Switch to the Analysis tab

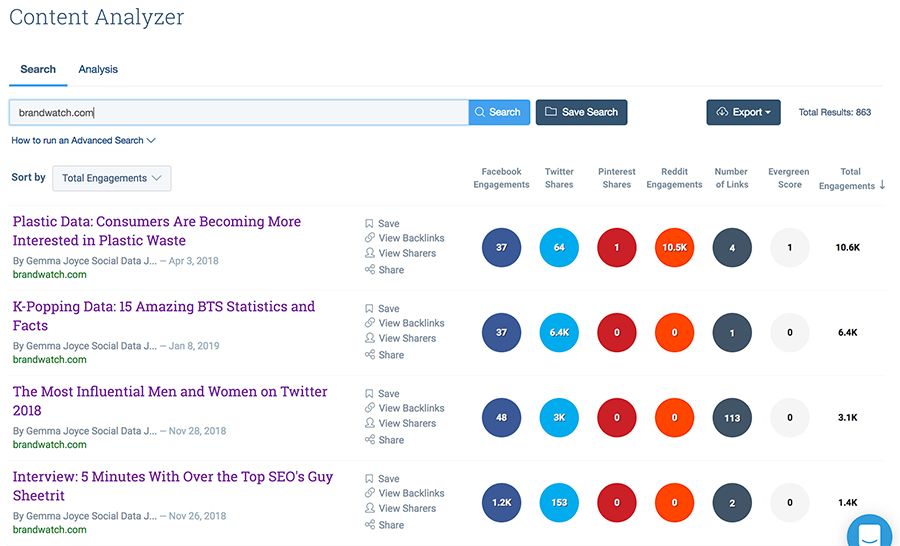point(98,70)
